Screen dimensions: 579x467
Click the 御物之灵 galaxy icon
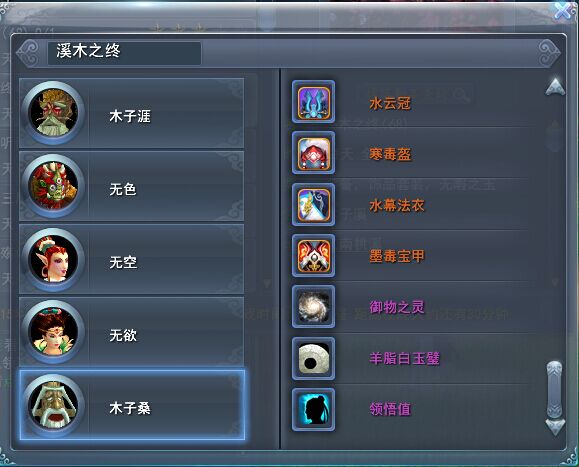coord(314,306)
